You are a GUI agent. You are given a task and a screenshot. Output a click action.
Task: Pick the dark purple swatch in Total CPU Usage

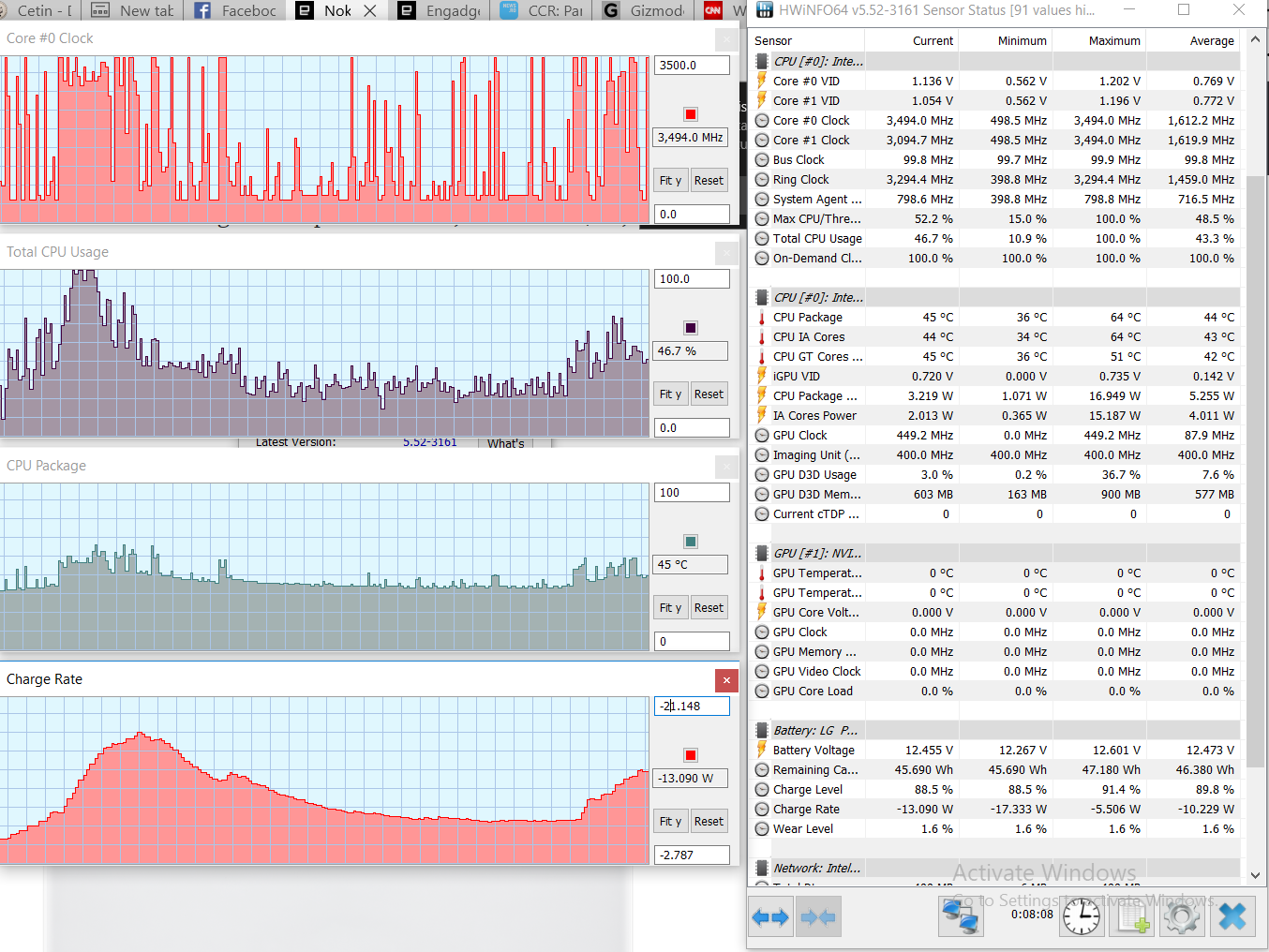691,328
